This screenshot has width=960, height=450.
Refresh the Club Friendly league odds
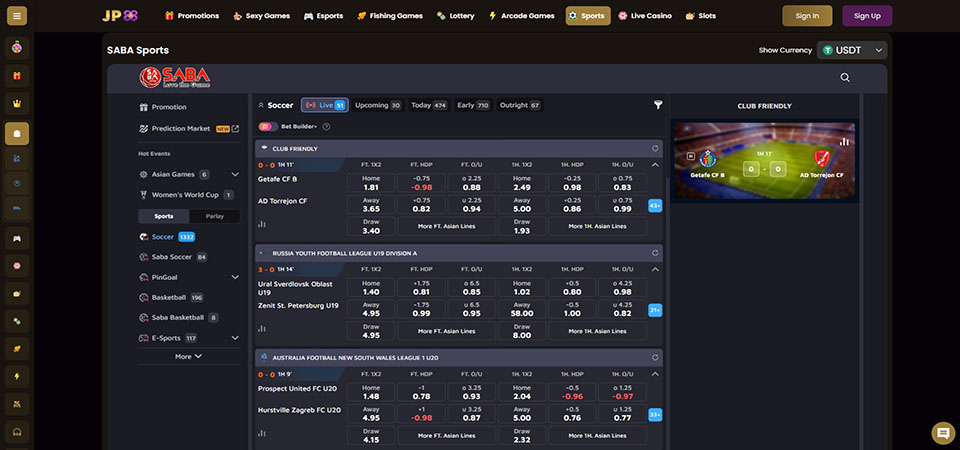click(x=655, y=149)
